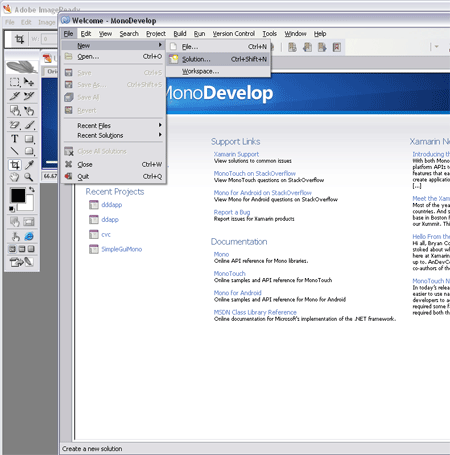This screenshot has height=455, width=450.
Task: Expand the Recent Files submenu
Action: pos(113,126)
